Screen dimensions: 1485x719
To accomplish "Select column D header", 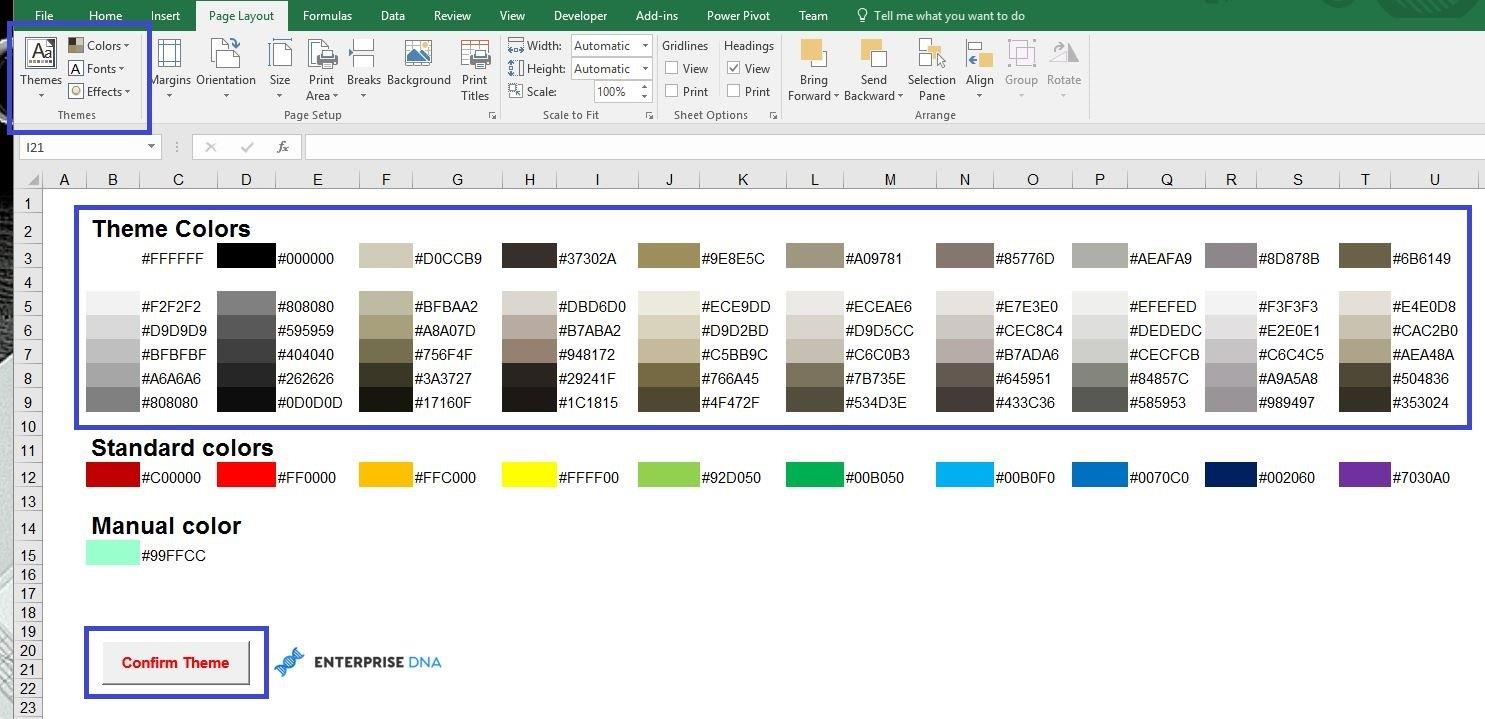I will coord(246,180).
